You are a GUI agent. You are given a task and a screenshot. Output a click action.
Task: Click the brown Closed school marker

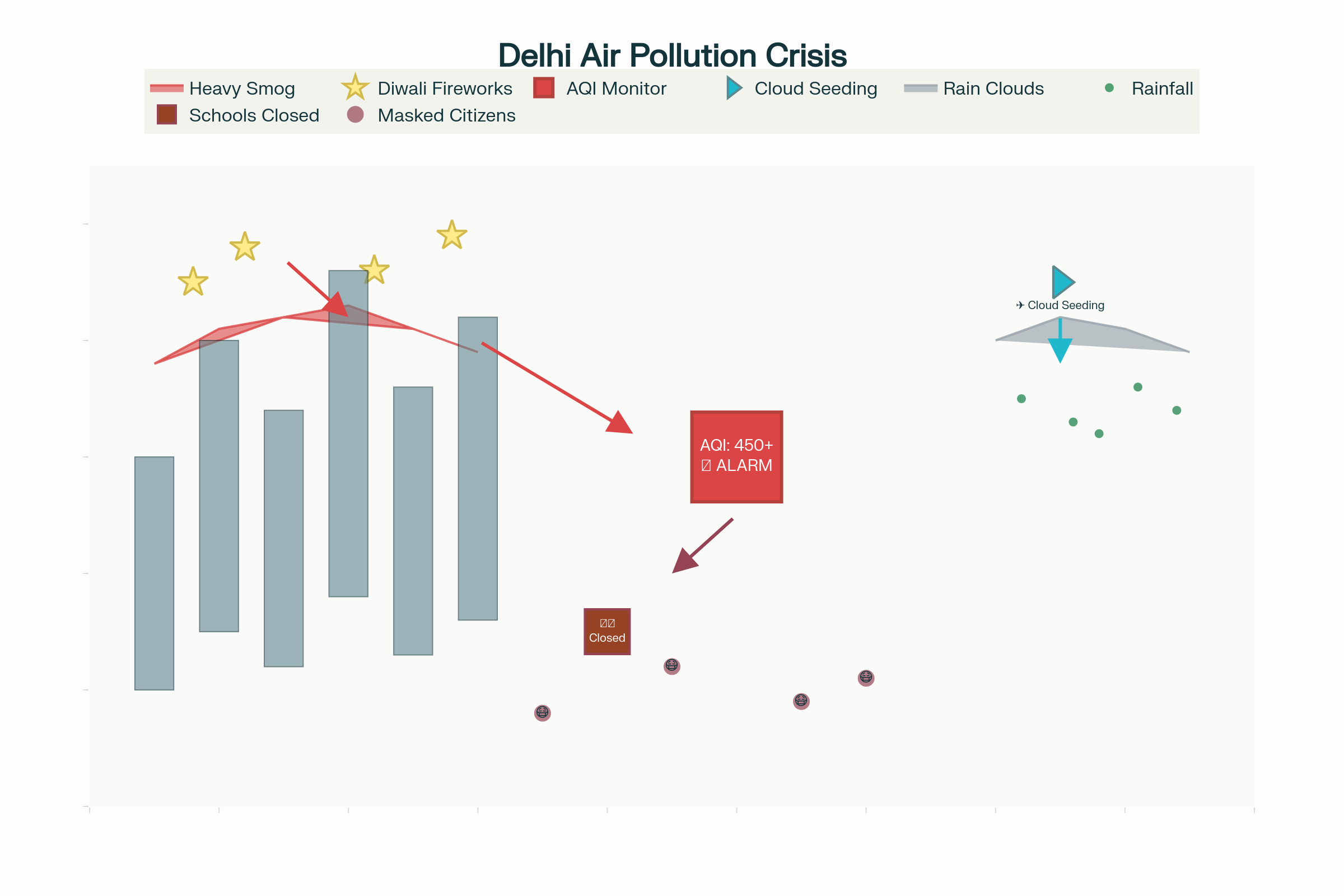607,632
